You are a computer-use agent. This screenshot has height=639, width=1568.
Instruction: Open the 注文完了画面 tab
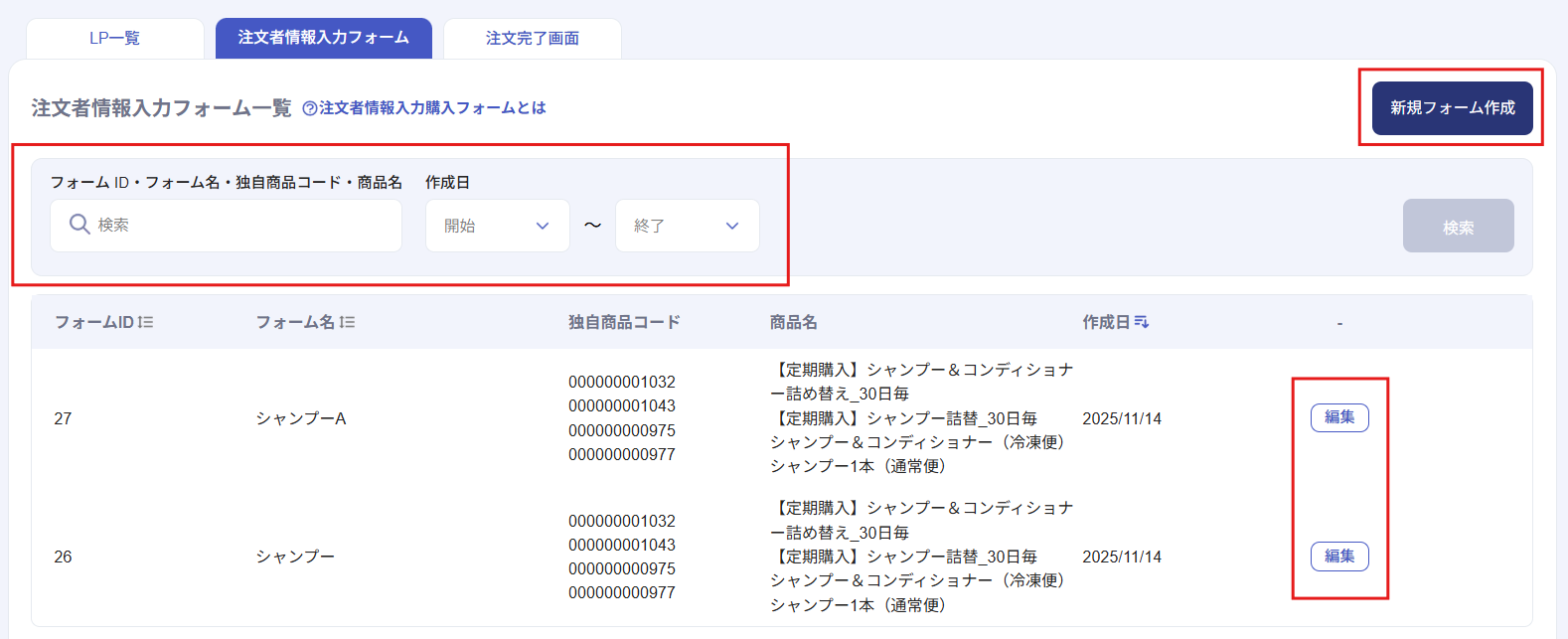click(x=532, y=38)
